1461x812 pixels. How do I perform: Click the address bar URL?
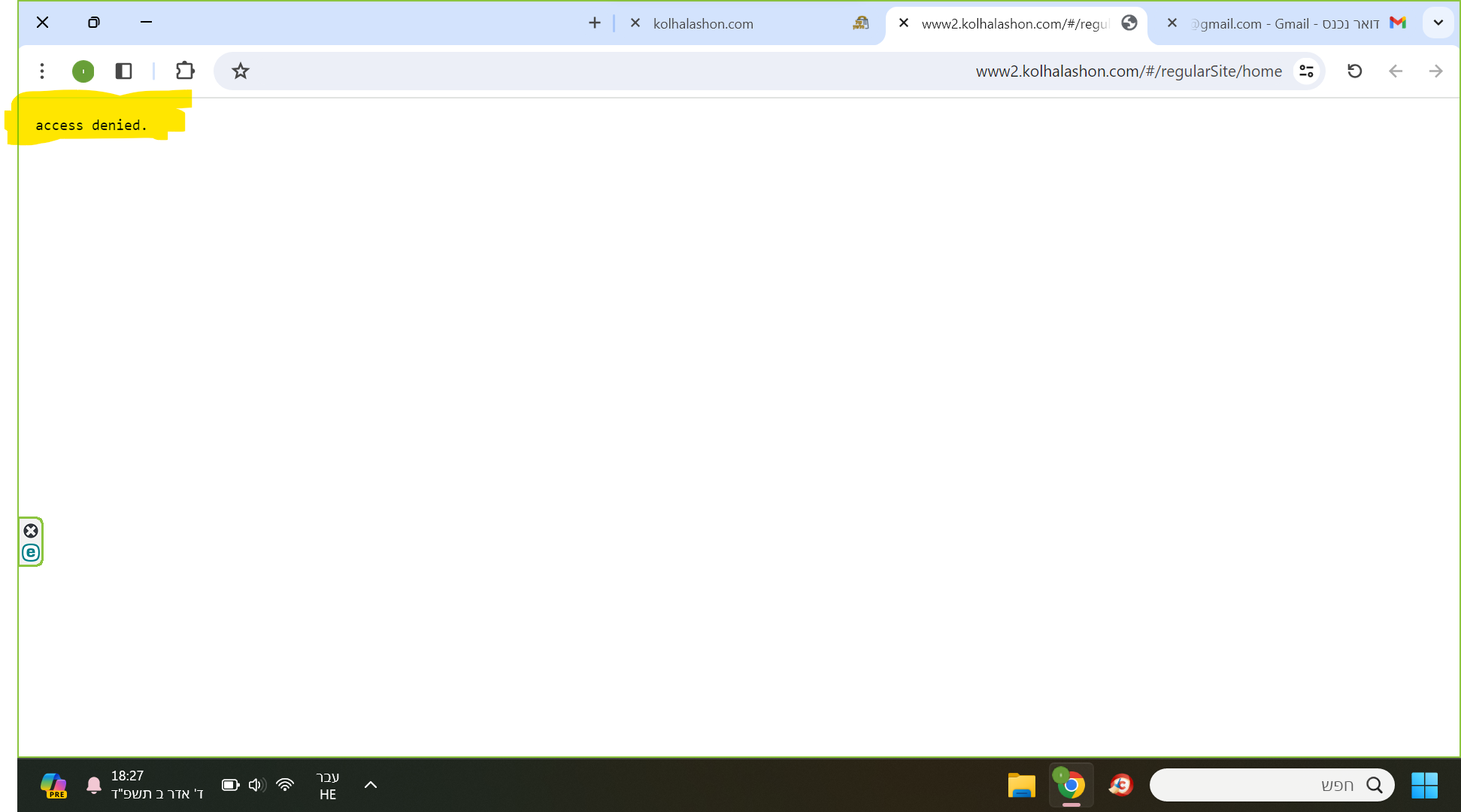point(1128,71)
